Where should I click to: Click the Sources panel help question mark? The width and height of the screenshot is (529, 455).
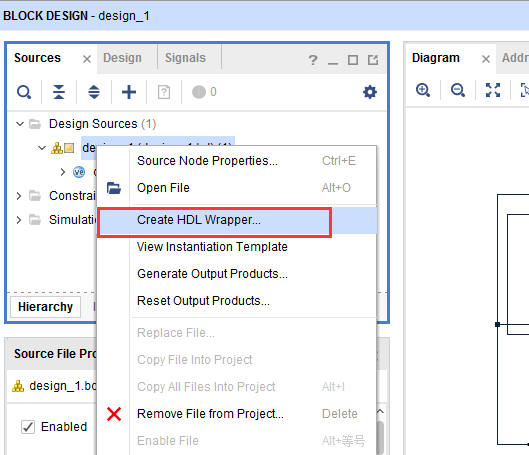click(x=313, y=60)
